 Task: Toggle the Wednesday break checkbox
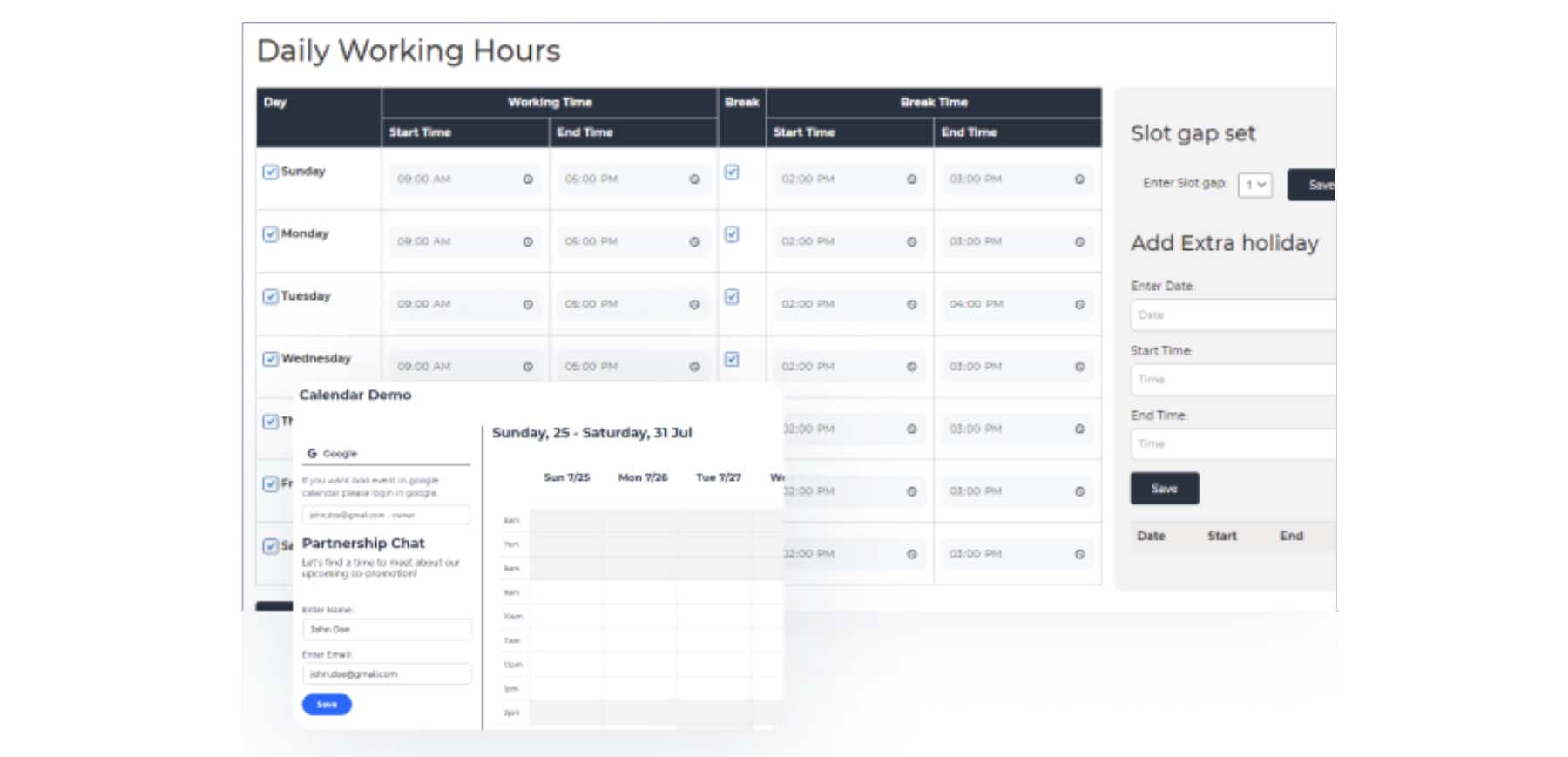tap(732, 359)
